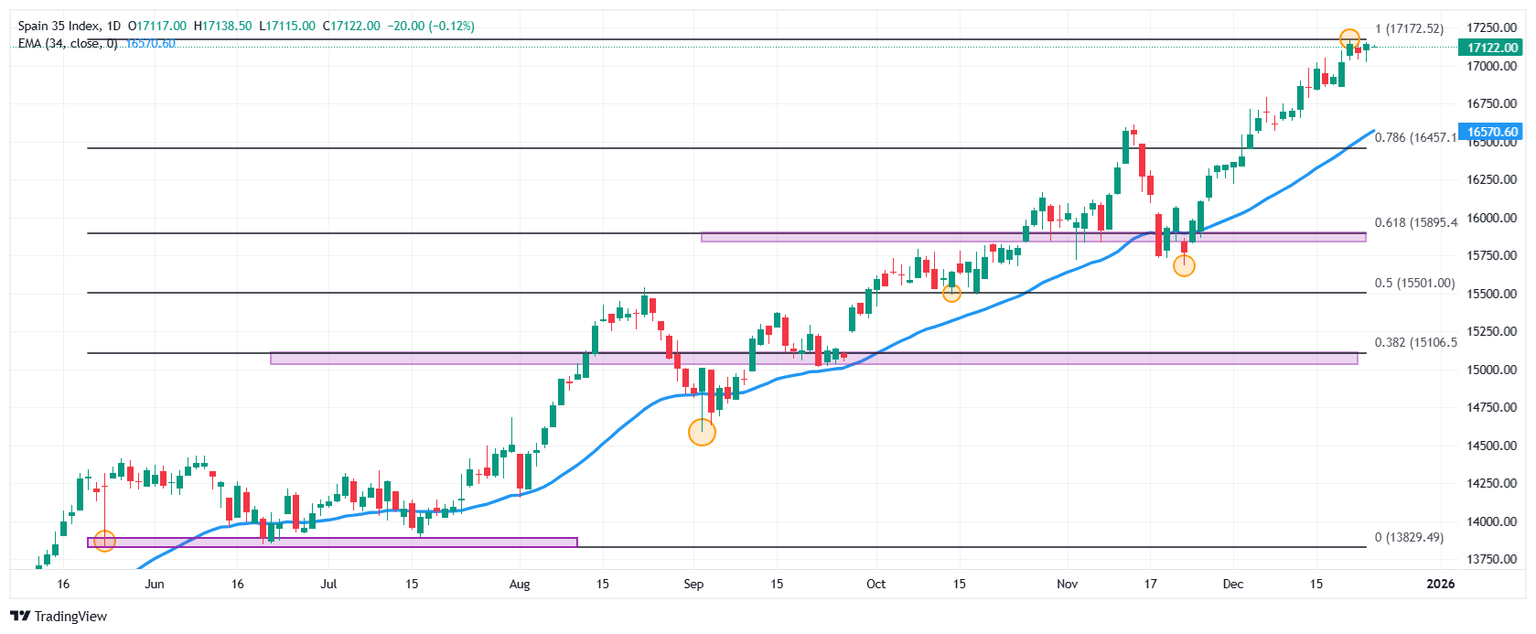Select the orange circle on the May wick
The image size is (1536, 634).
(x=104, y=540)
